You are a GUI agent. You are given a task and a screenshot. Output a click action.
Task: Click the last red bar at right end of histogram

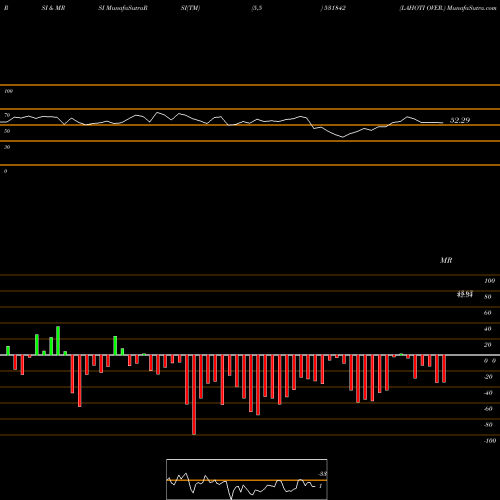click(444, 369)
